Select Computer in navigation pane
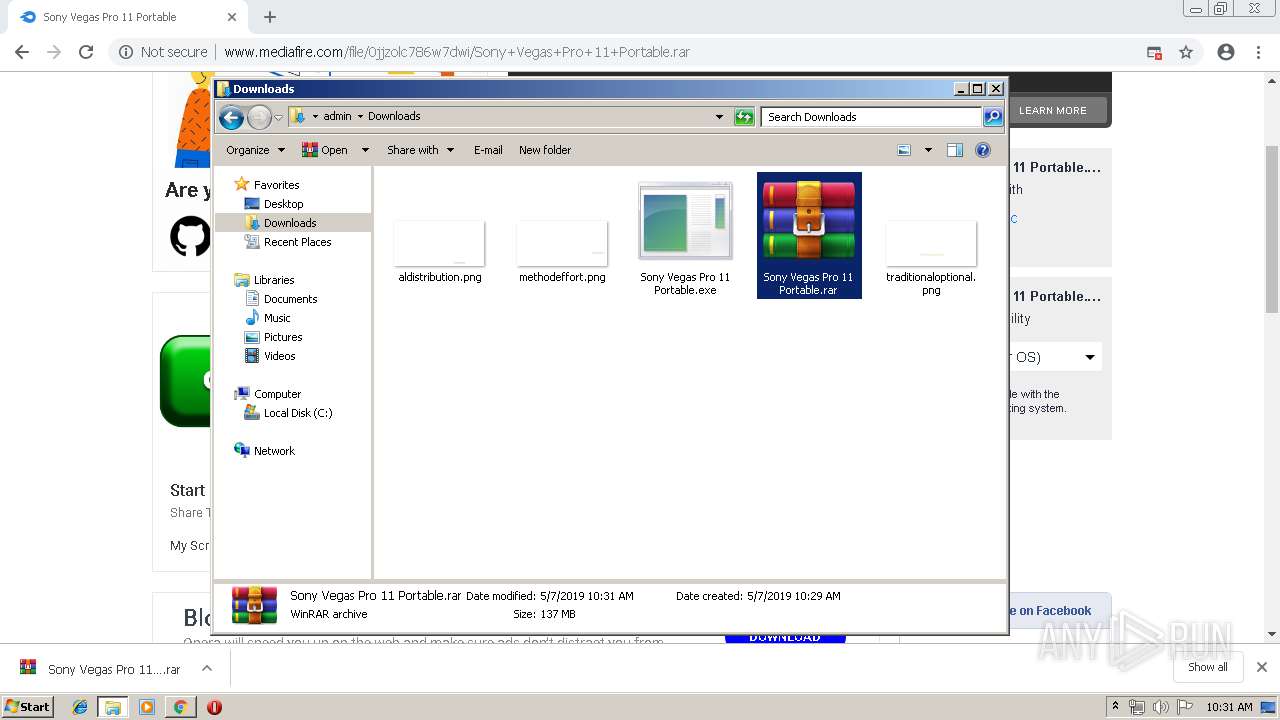 click(x=277, y=394)
